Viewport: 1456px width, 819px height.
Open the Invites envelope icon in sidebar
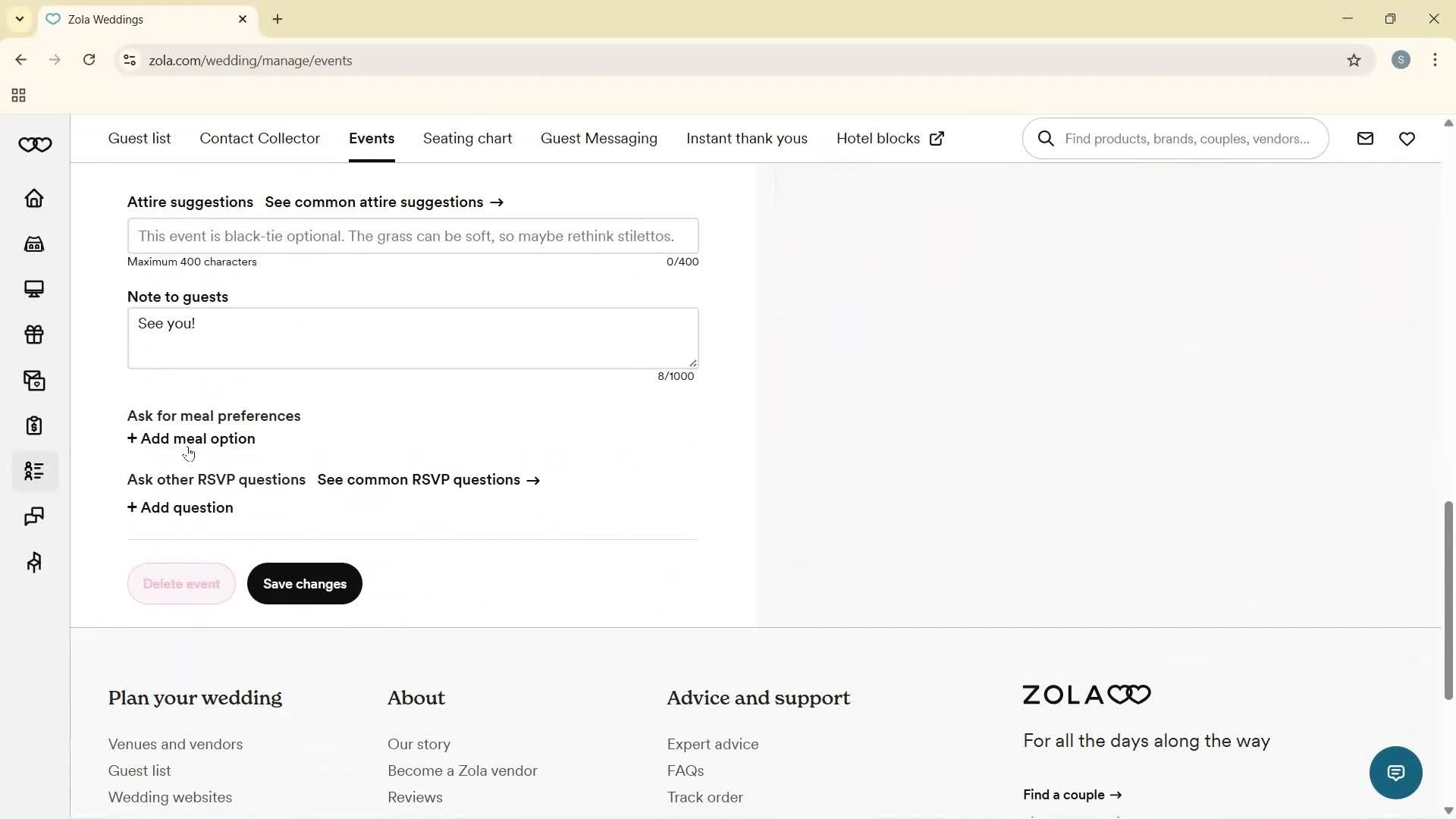[34, 380]
